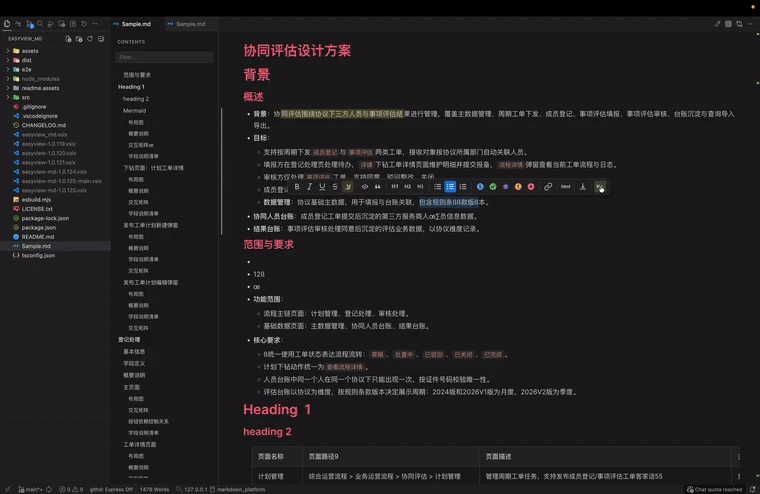This screenshot has height=494, width=760.
Task: Apply bold formatting from floating toolbar
Action: 297,187
